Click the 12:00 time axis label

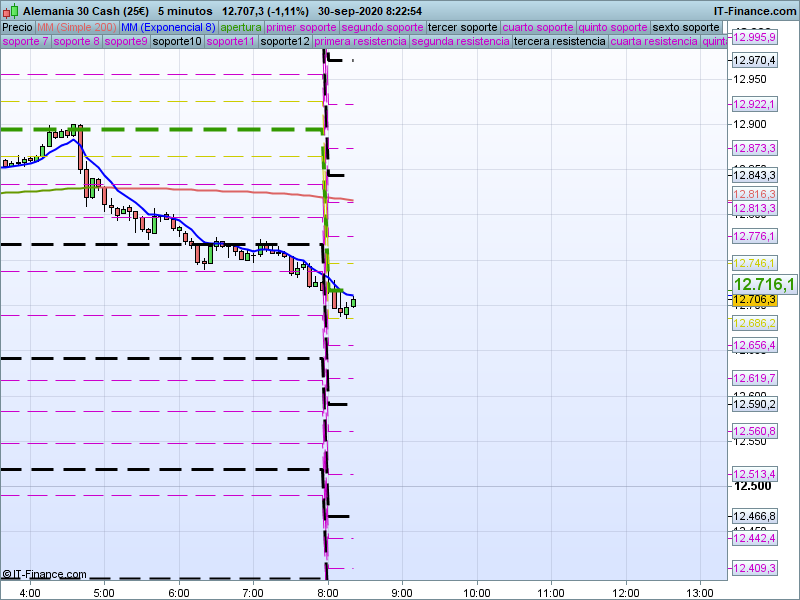626,591
